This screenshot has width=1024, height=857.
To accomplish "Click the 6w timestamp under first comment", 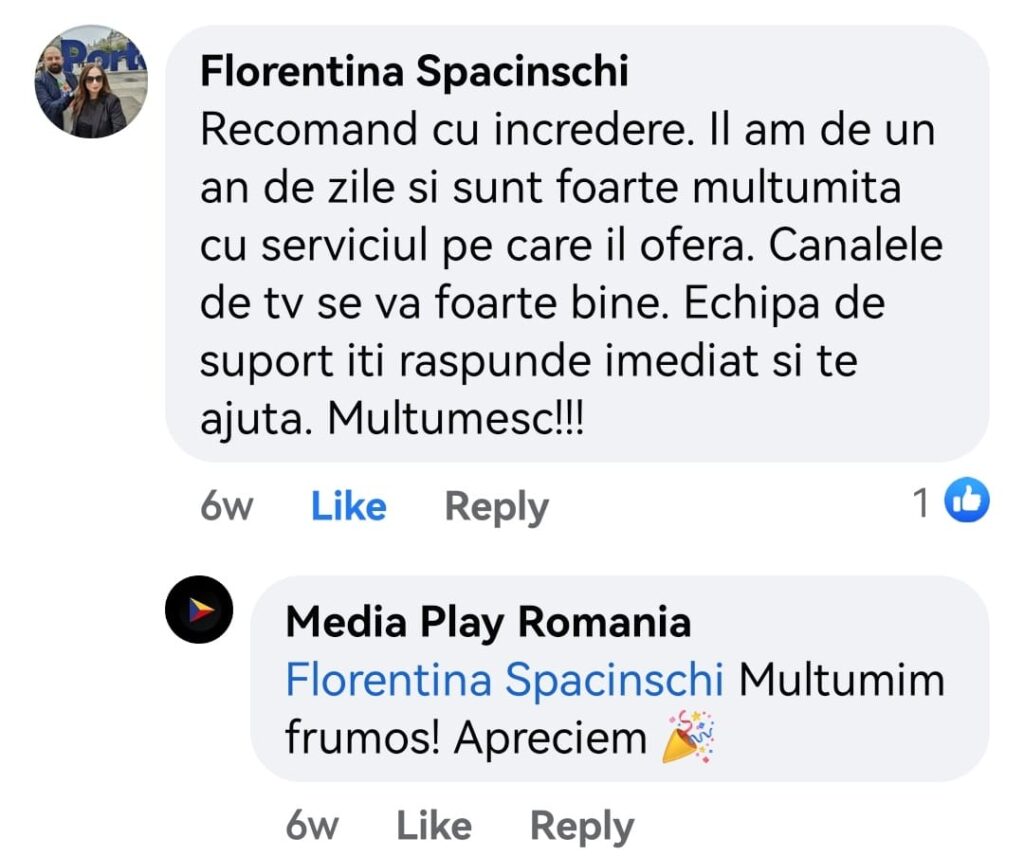I will (x=226, y=507).
